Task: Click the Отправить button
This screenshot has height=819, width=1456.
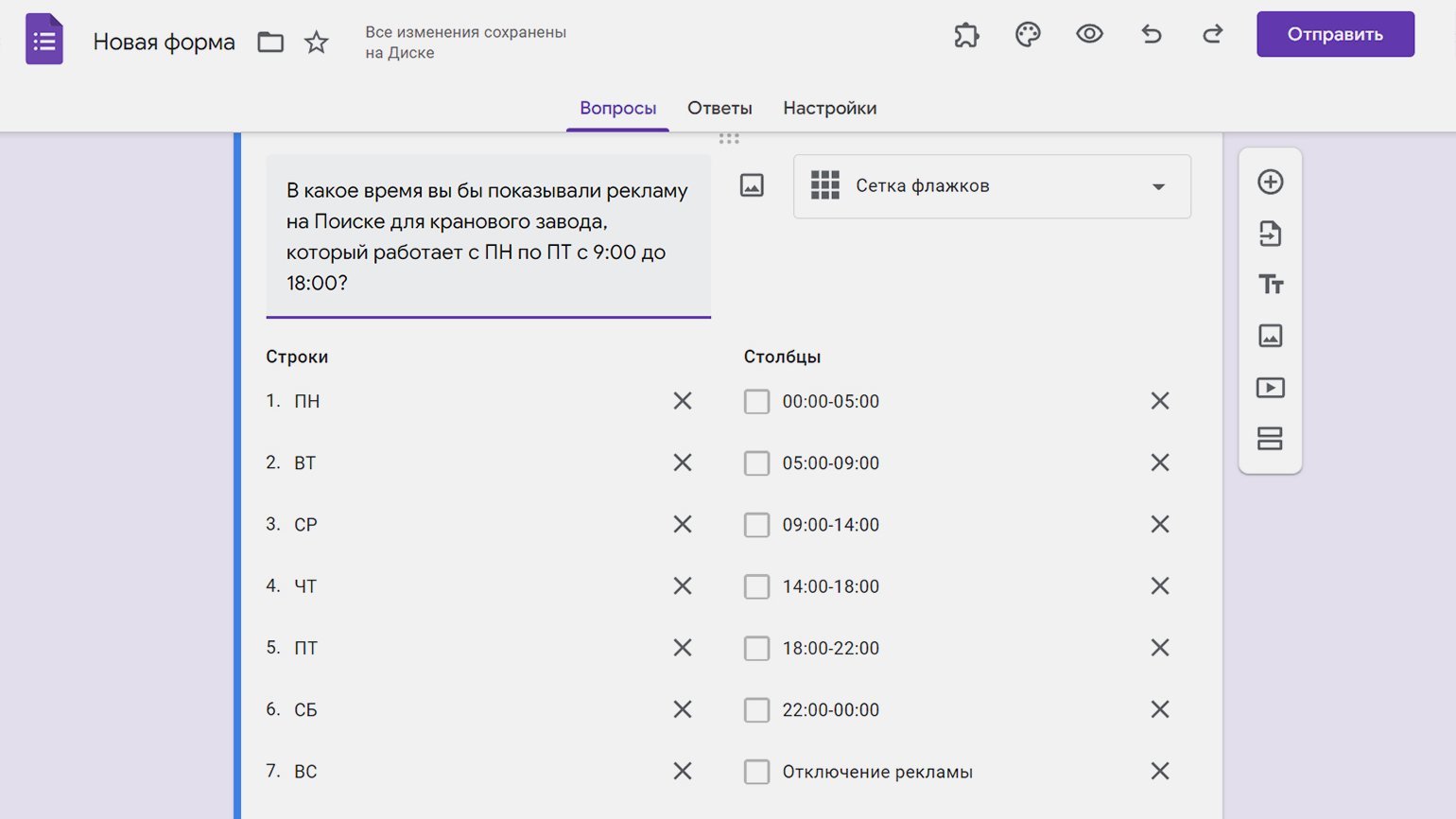Action: click(x=1335, y=34)
